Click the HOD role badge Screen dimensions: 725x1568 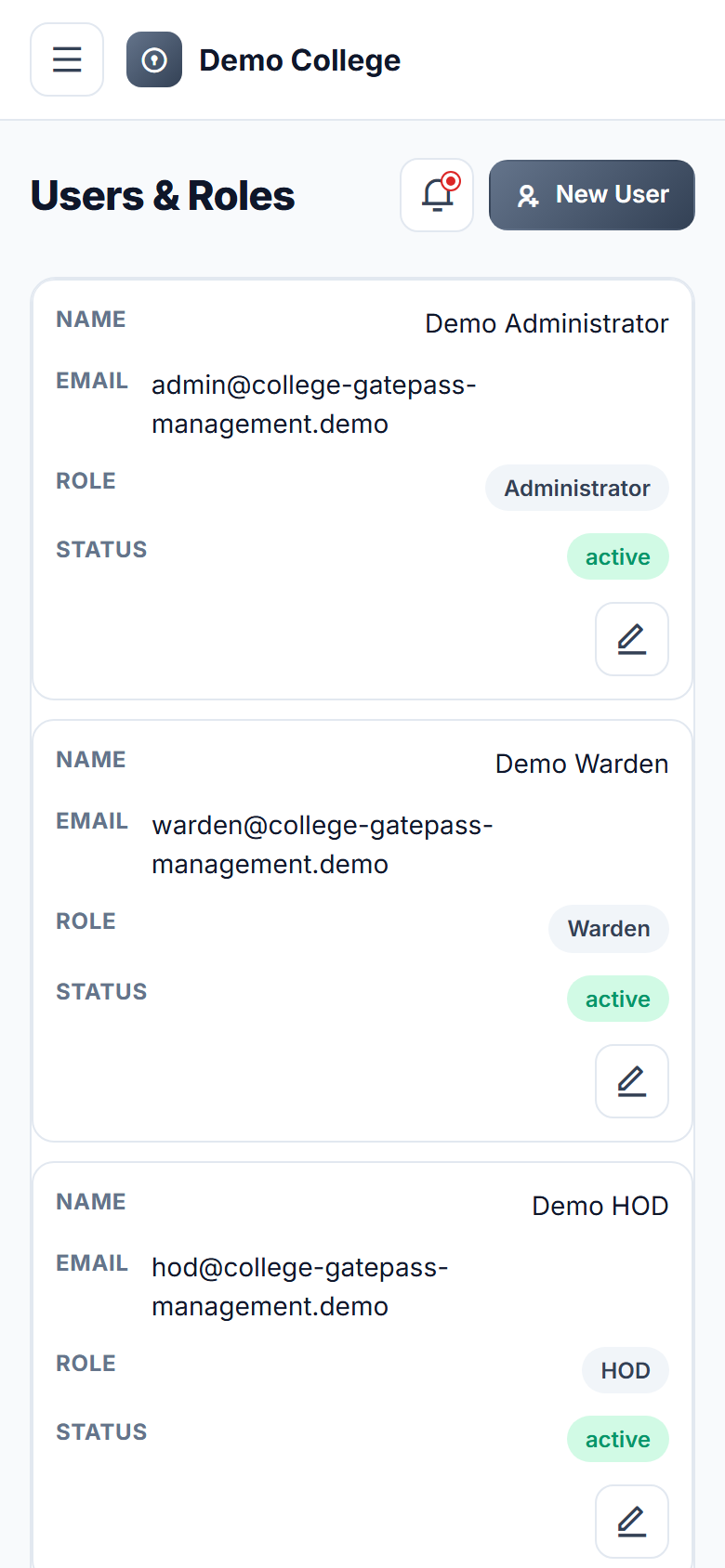pyautogui.click(x=626, y=1370)
